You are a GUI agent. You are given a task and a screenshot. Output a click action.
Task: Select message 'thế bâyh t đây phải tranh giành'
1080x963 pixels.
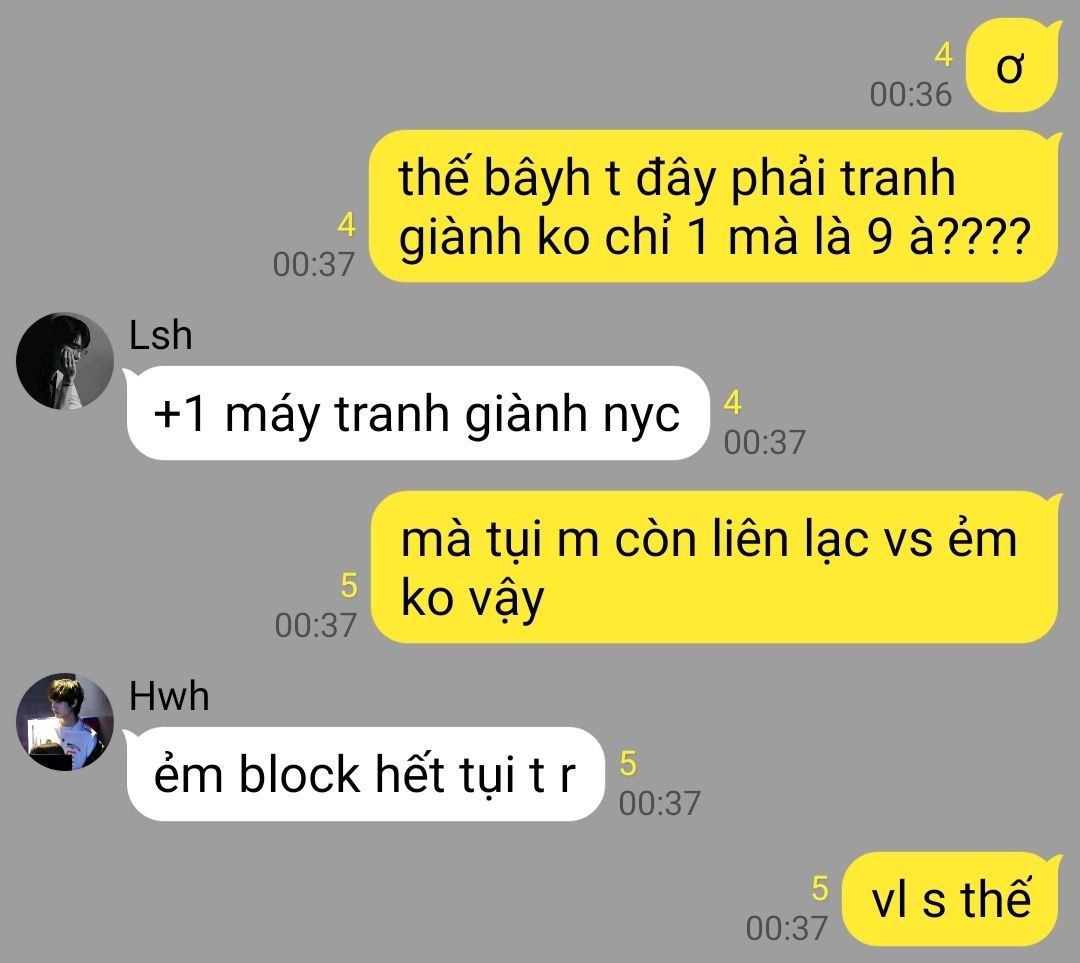(714, 206)
